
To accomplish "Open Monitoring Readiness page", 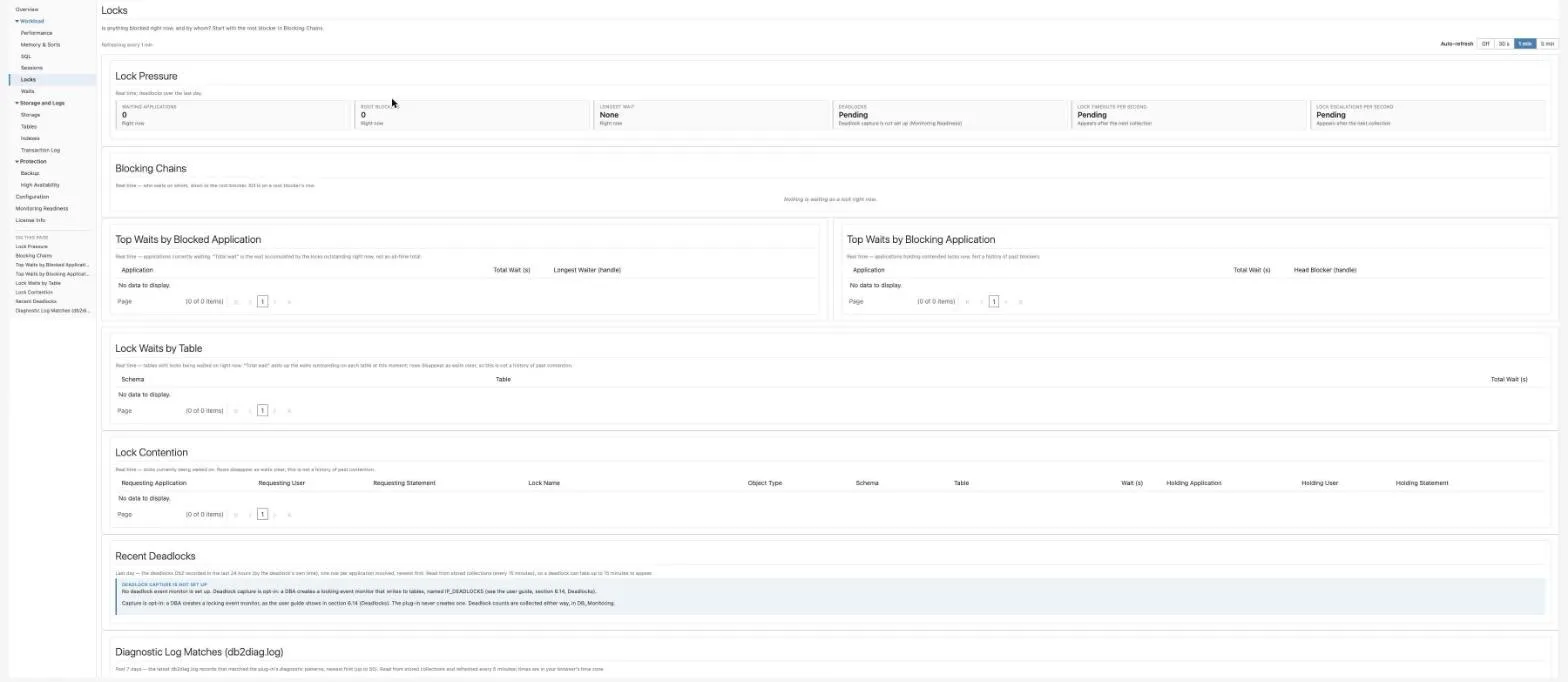I will click(x=42, y=208).
